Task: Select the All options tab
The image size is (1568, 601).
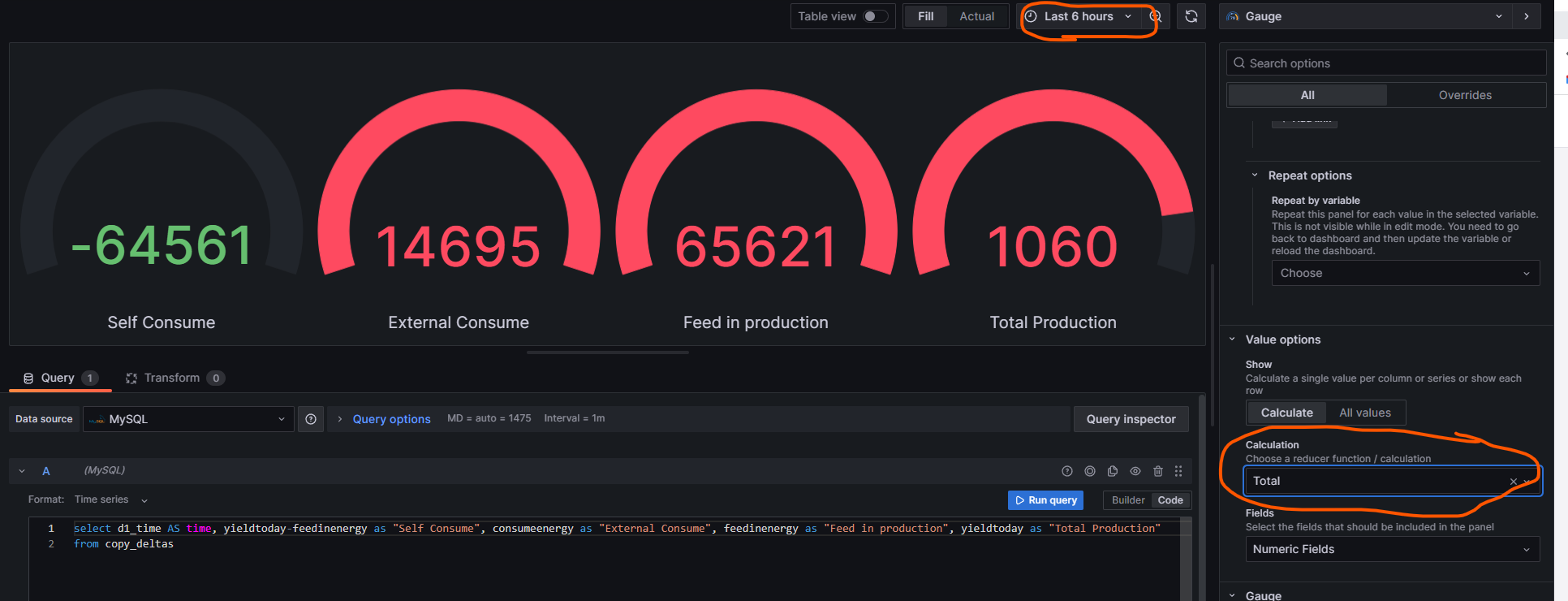Action: tap(1307, 95)
